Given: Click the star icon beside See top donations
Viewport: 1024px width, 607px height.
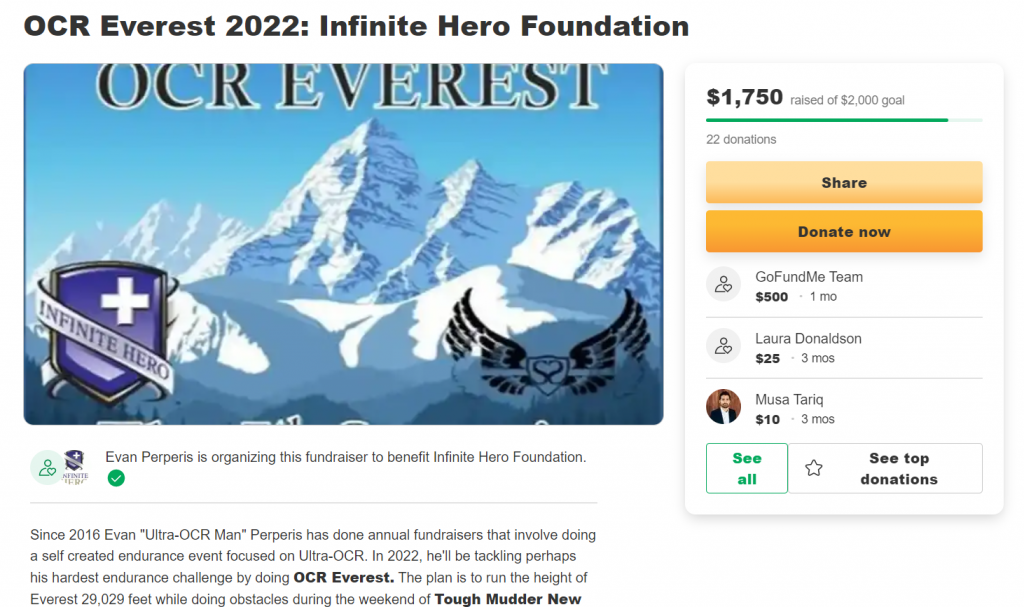Looking at the screenshot, I should [815, 467].
